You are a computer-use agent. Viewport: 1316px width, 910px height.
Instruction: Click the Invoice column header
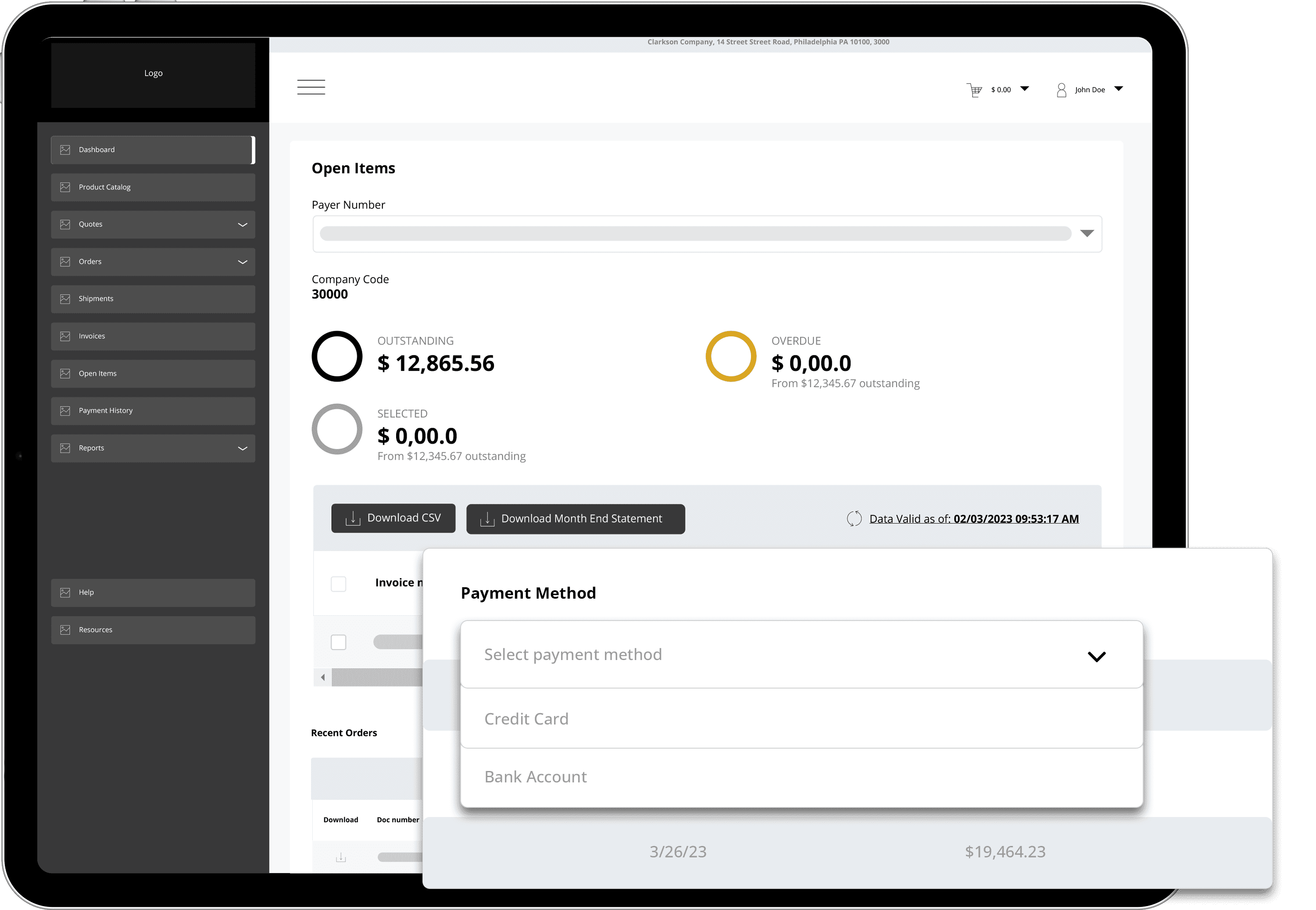(x=399, y=583)
